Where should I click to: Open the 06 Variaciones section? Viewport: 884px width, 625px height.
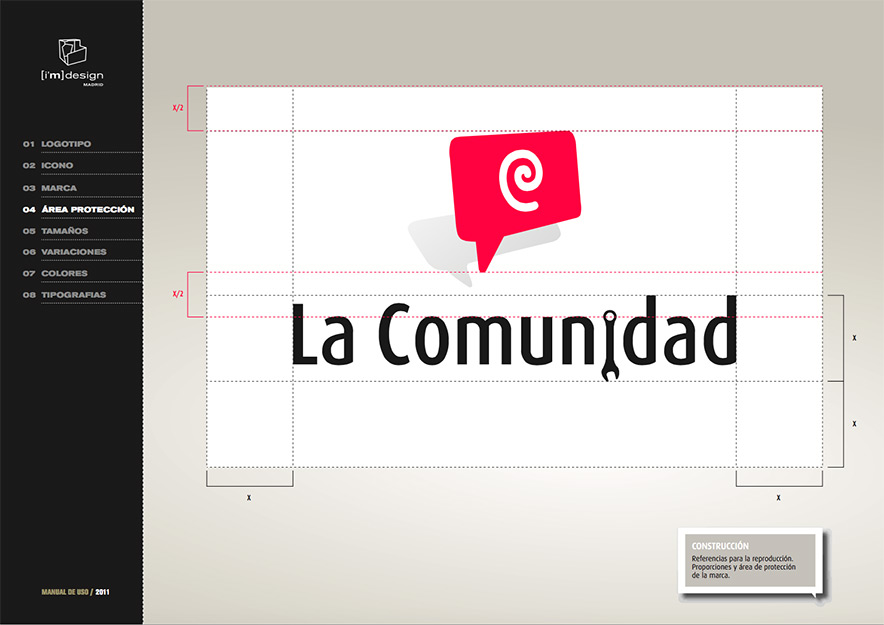[73, 252]
